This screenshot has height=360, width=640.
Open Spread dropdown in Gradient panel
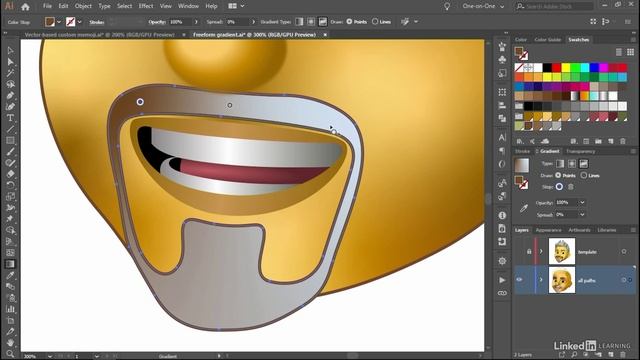click(x=582, y=214)
